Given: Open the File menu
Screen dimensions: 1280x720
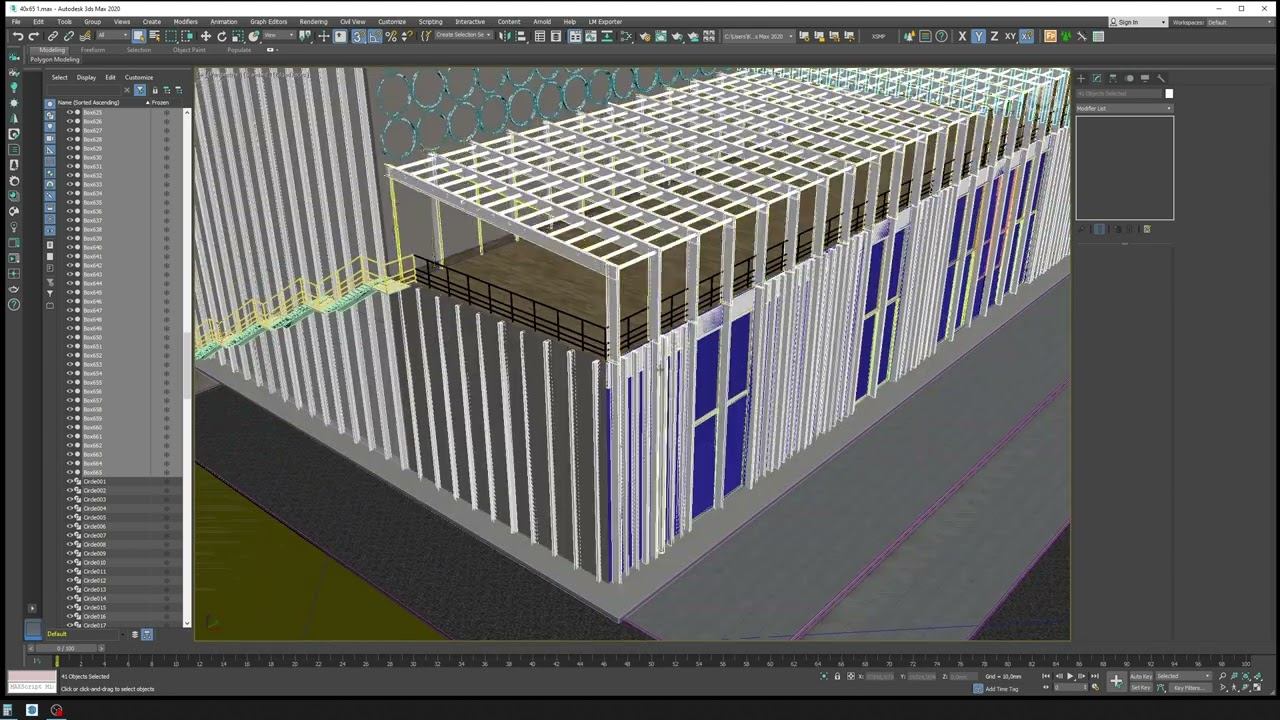Looking at the screenshot, I should 16,21.
